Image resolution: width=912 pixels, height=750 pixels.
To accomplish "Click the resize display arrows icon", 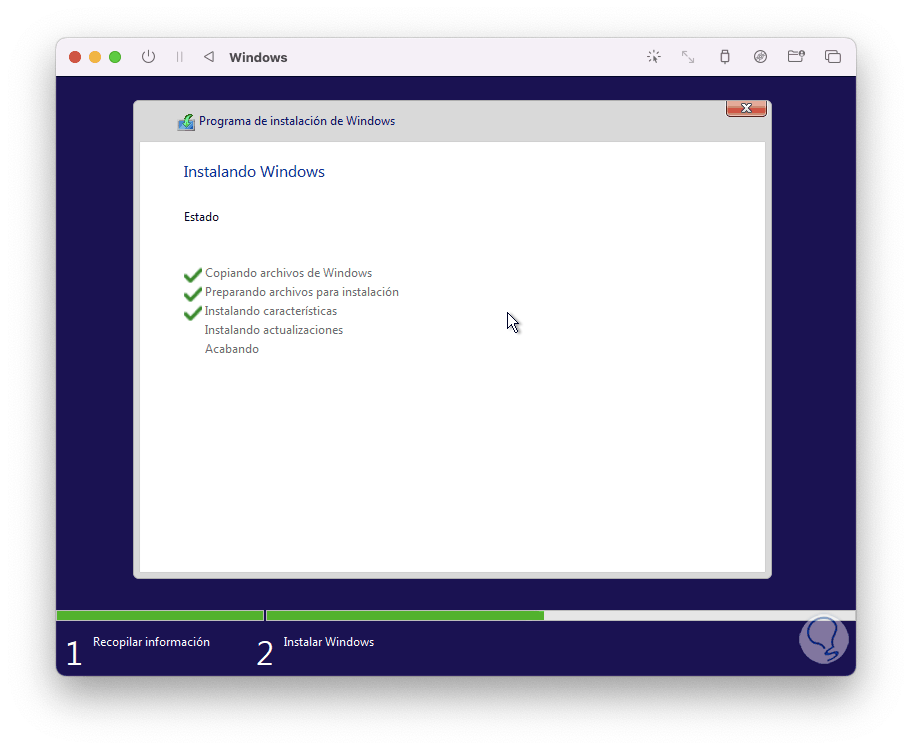I will 688,56.
